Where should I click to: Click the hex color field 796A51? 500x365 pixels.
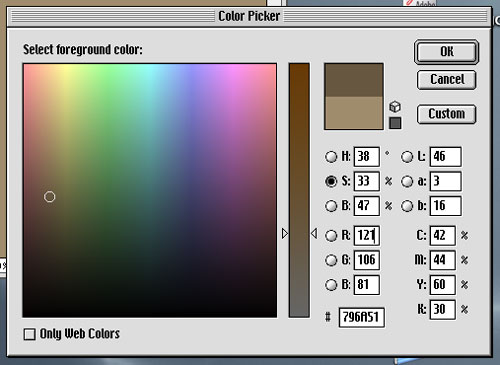pos(362,317)
